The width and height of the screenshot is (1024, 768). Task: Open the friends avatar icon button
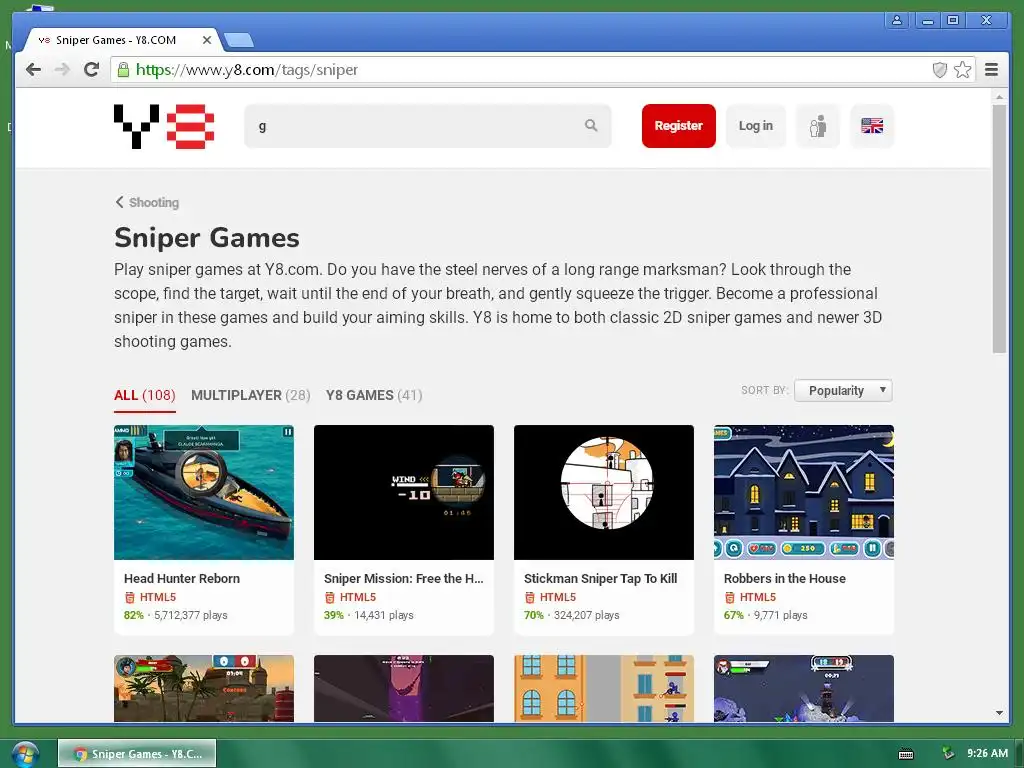[x=818, y=126]
